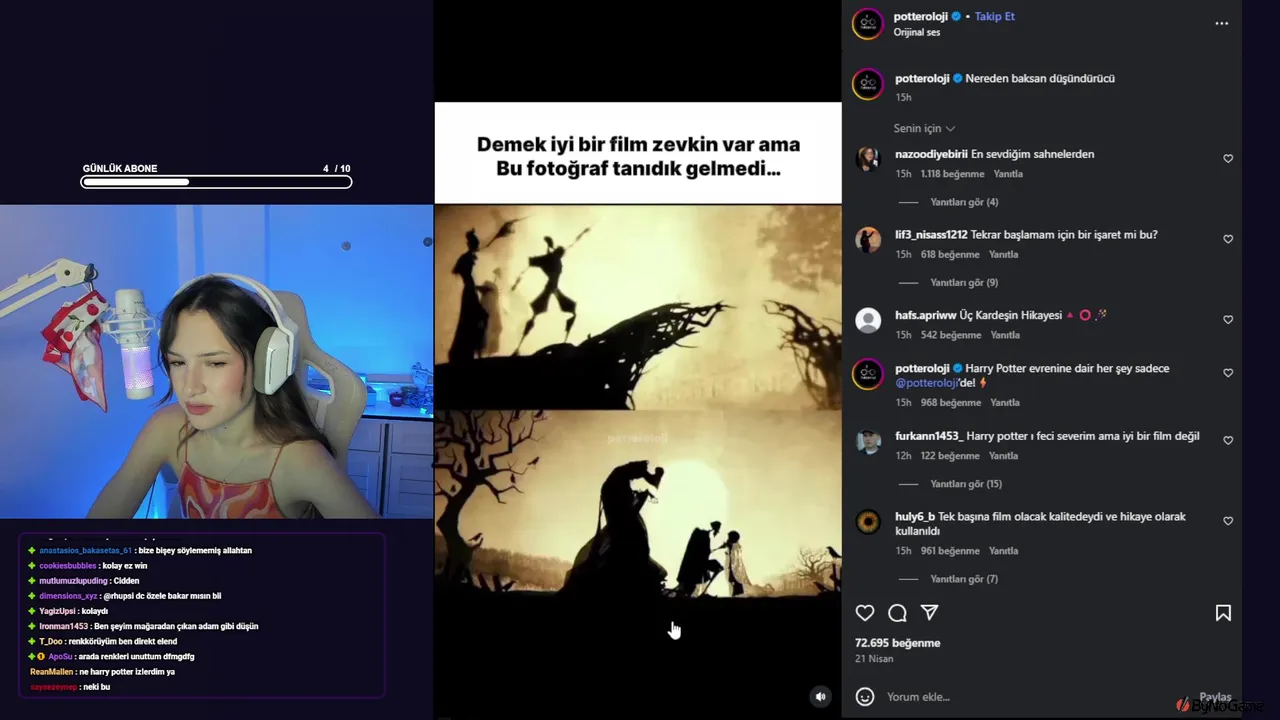View the 968 beğenme likes list
1280x720 pixels.
pos(951,403)
